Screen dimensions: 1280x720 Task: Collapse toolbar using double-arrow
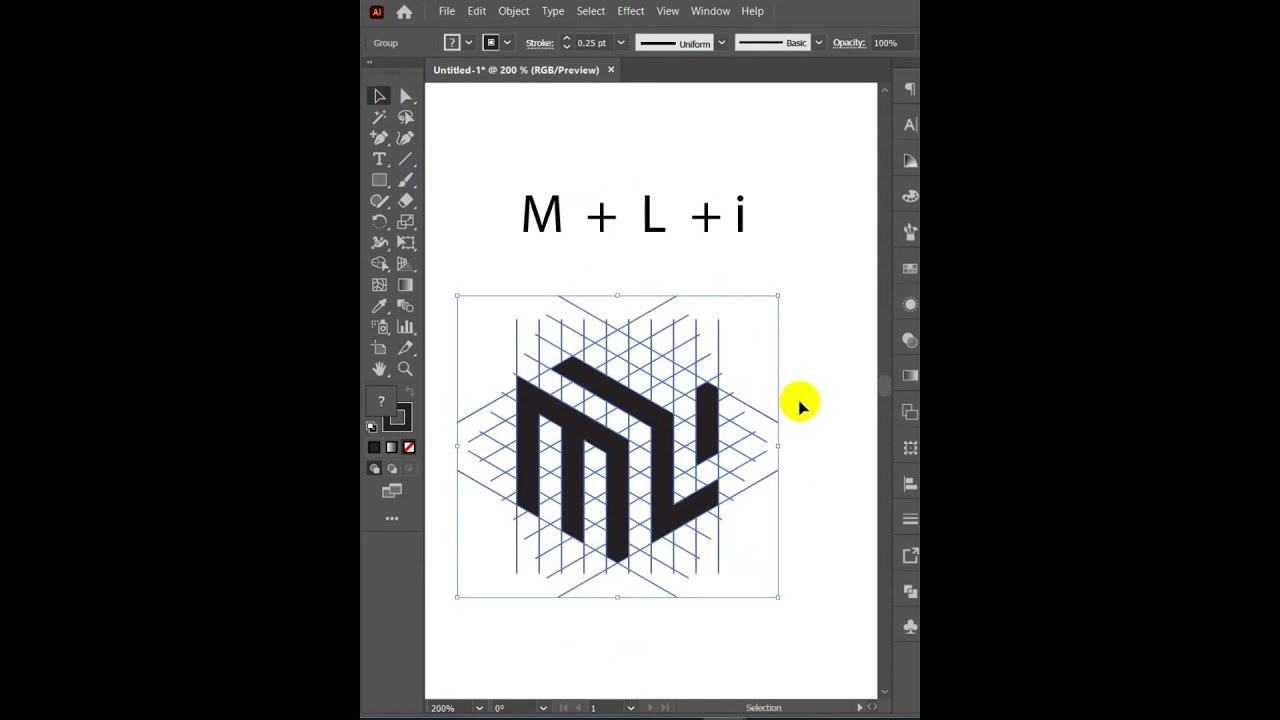[369, 63]
